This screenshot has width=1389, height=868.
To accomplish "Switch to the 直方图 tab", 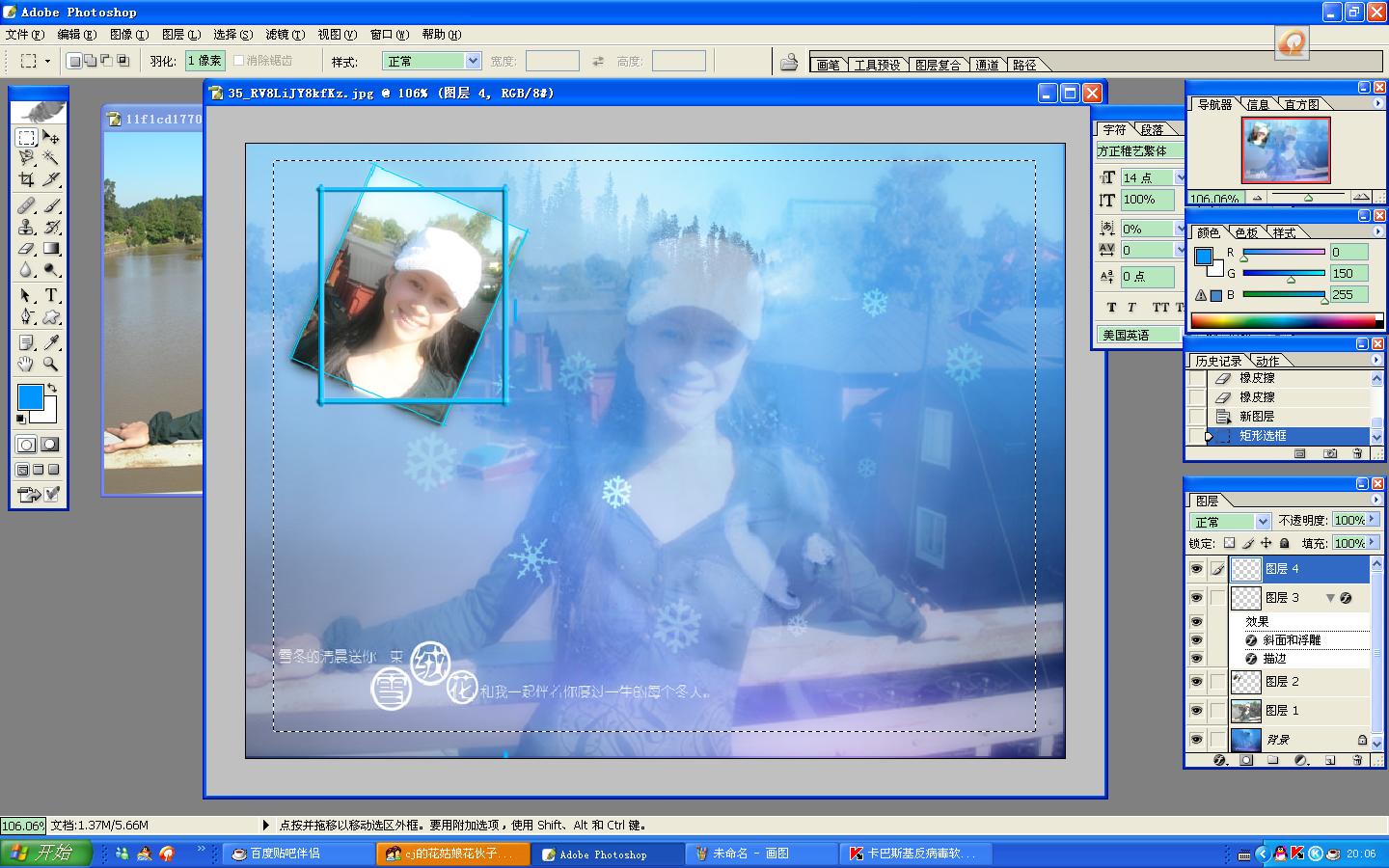I will [1301, 104].
